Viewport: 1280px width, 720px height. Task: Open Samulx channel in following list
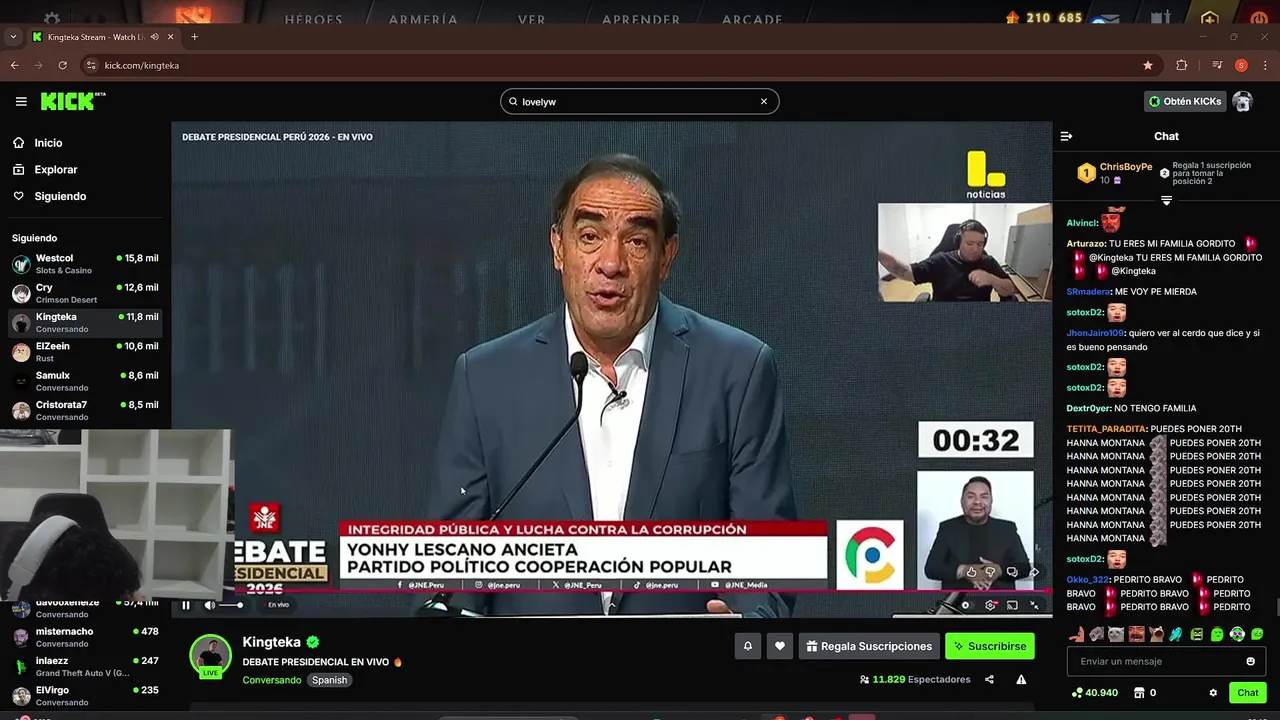pos(85,381)
